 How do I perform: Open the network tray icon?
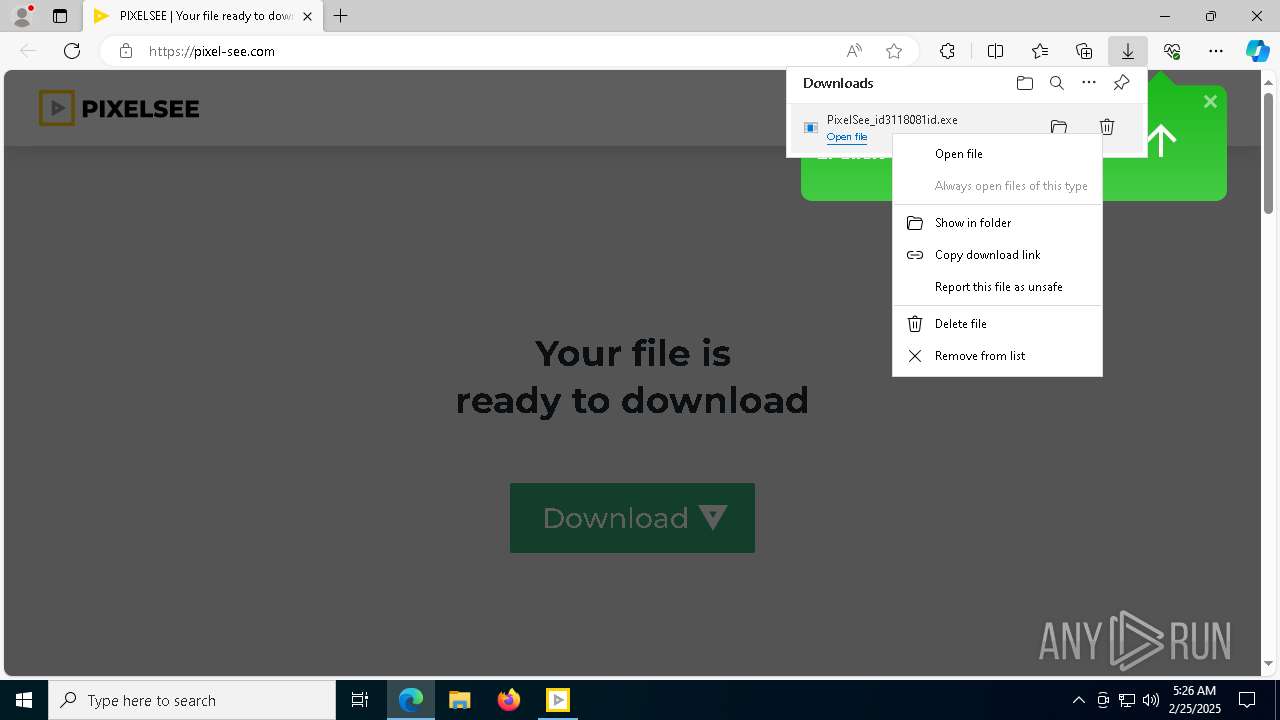pos(1127,700)
